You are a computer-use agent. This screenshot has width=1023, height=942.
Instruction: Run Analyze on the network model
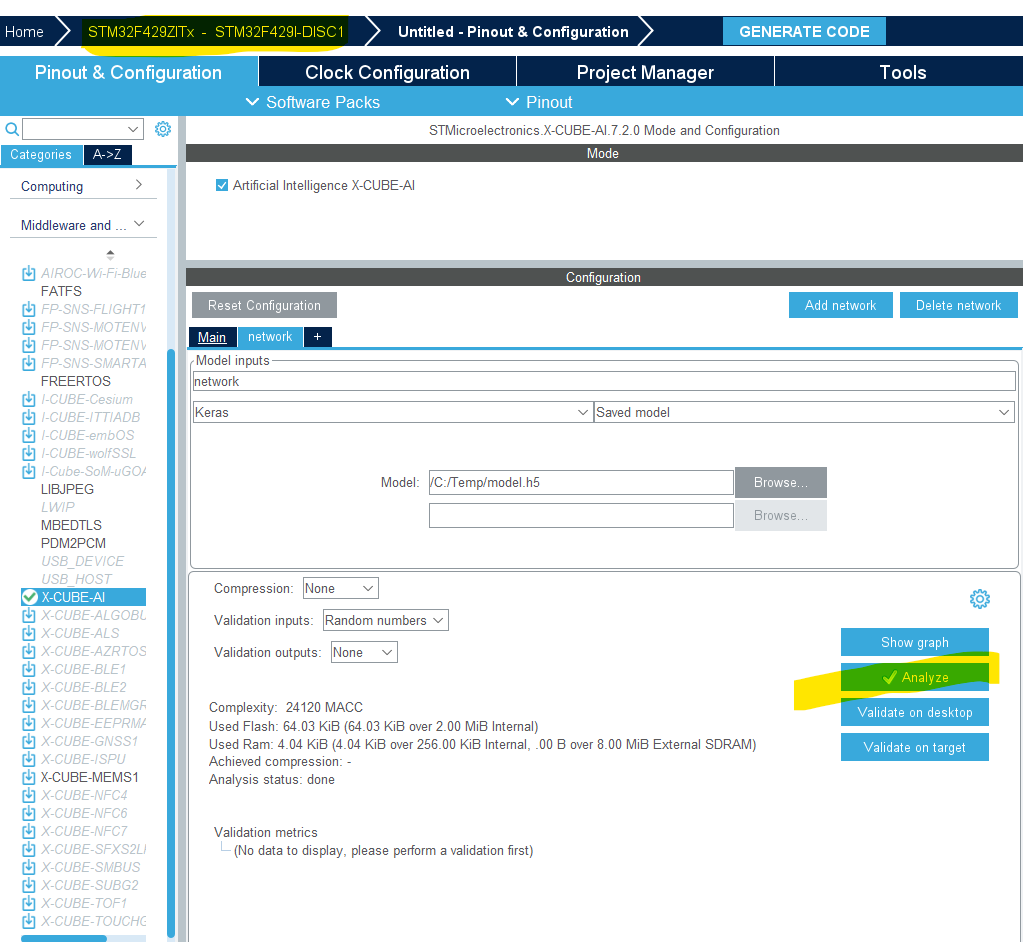pos(914,677)
